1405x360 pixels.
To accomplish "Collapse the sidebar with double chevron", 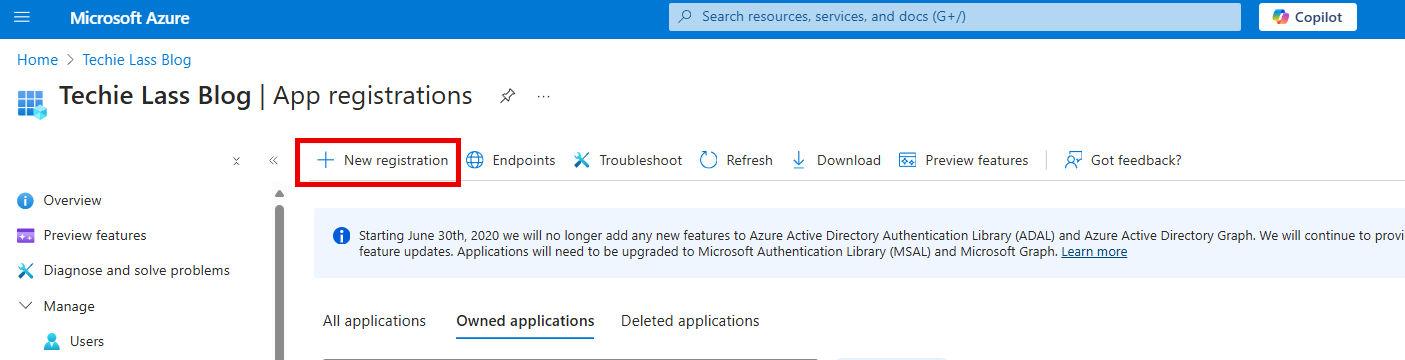I will pos(273,160).
